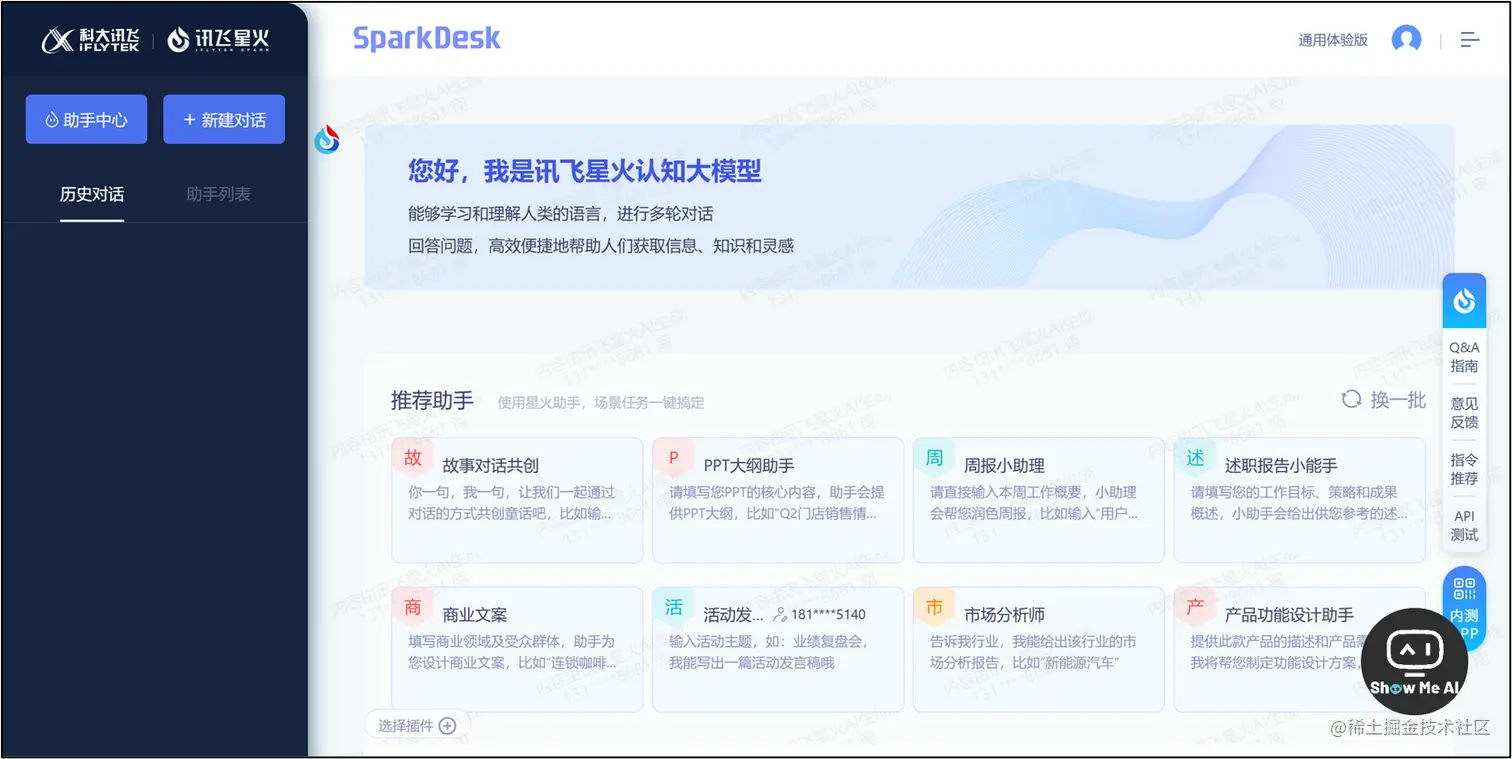Click the greeting 您好，我是讯飞星火认知大模型
Screen dimensions: 1512x759
click(585, 171)
